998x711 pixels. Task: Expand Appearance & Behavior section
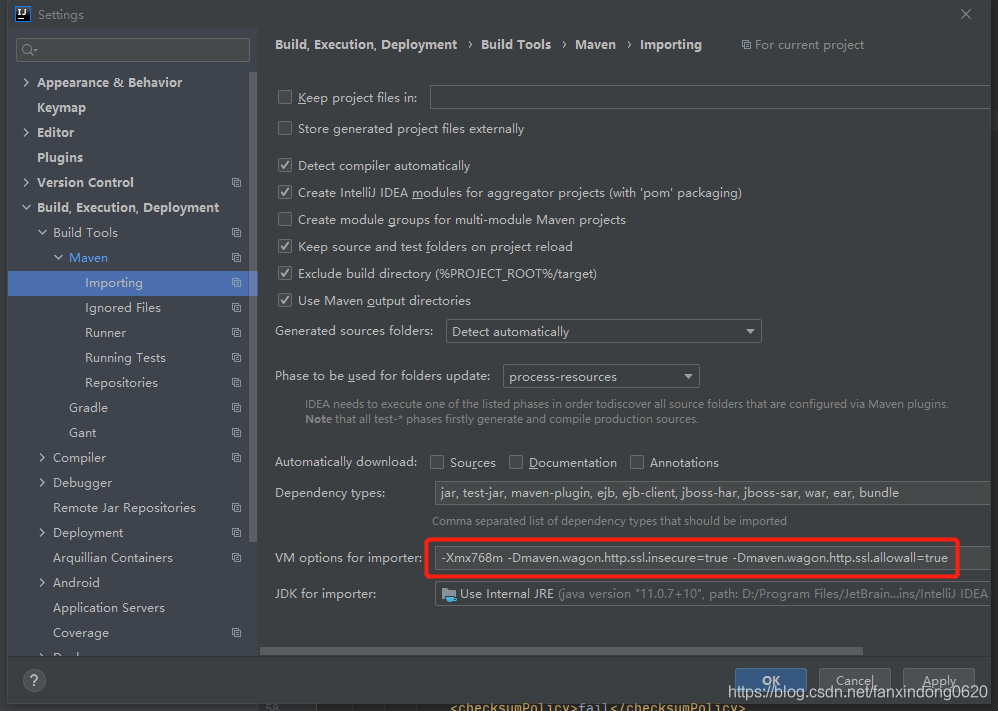[26, 82]
